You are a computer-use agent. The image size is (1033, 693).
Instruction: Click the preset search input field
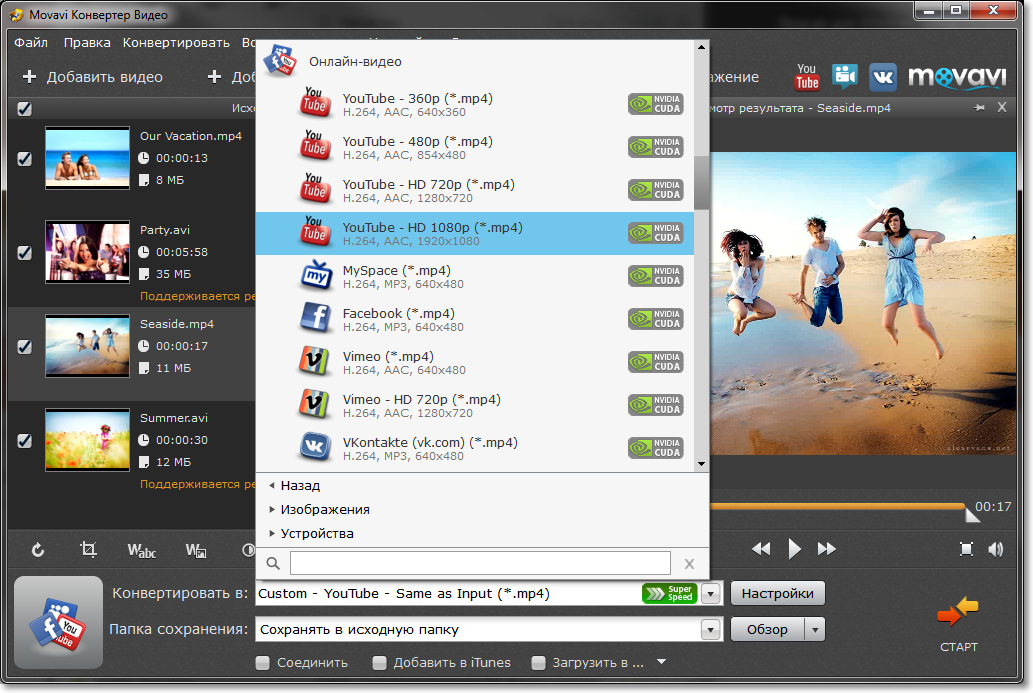[x=480, y=563]
